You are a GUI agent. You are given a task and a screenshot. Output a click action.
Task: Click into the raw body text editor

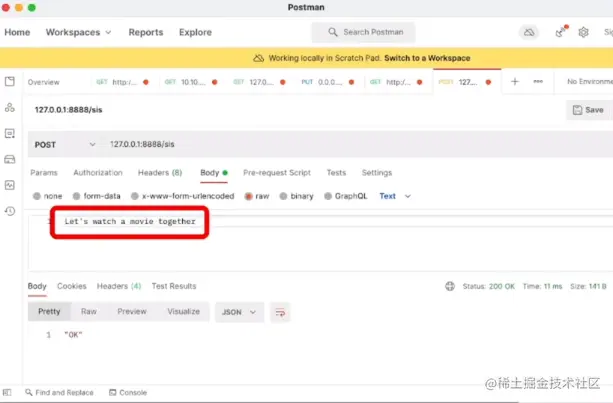[321, 242]
